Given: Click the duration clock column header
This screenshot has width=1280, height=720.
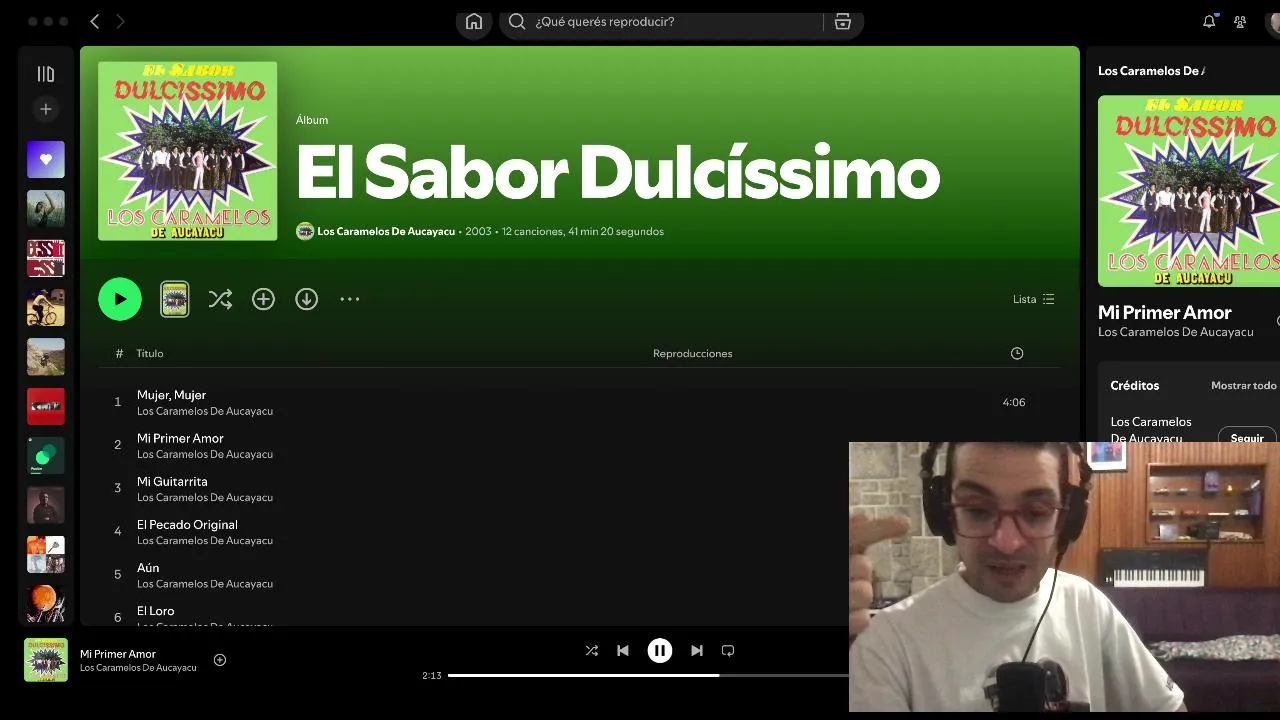Looking at the screenshot, I should coord(1017,353).
